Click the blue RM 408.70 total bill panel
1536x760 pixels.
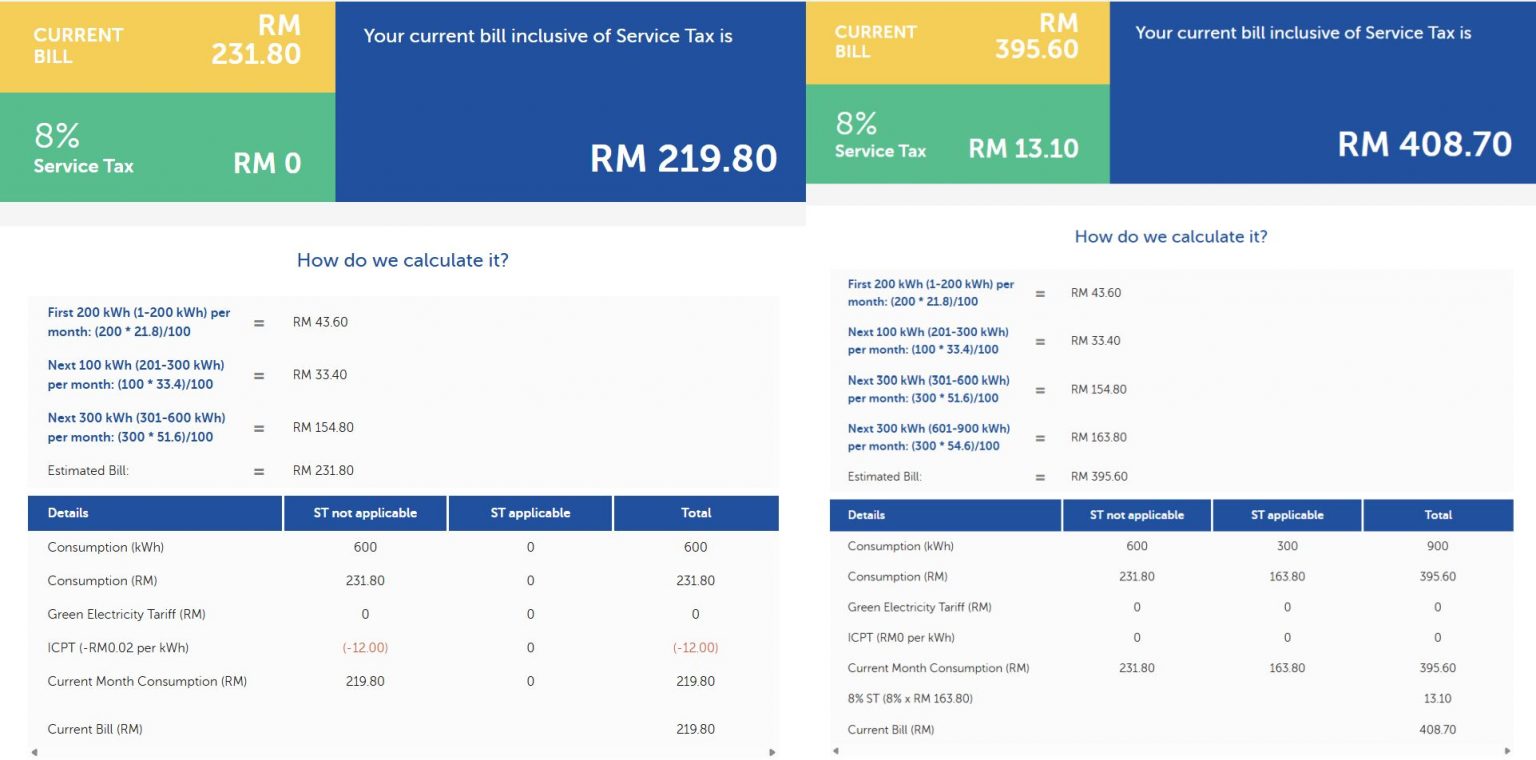(x=1320, y=95)
